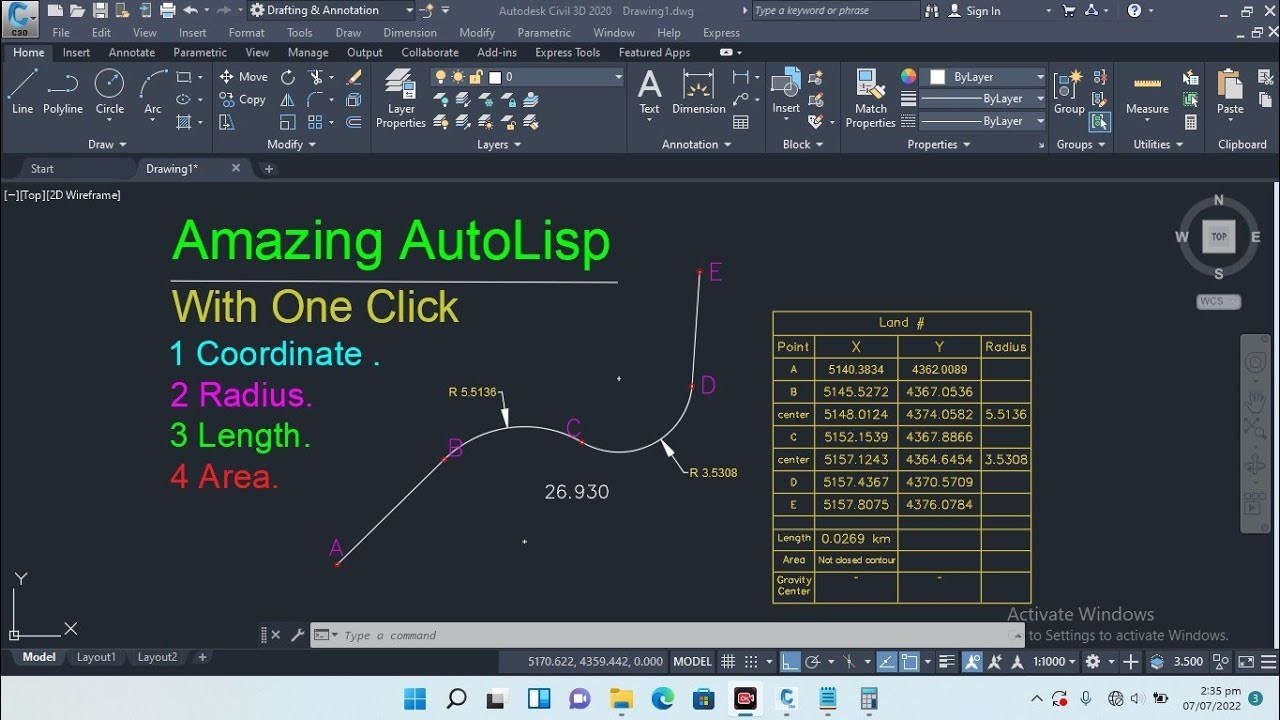This screenshot has width=1280, height=720.
Task: Open the Annotate ribbon tab
Action: [132, 52]
